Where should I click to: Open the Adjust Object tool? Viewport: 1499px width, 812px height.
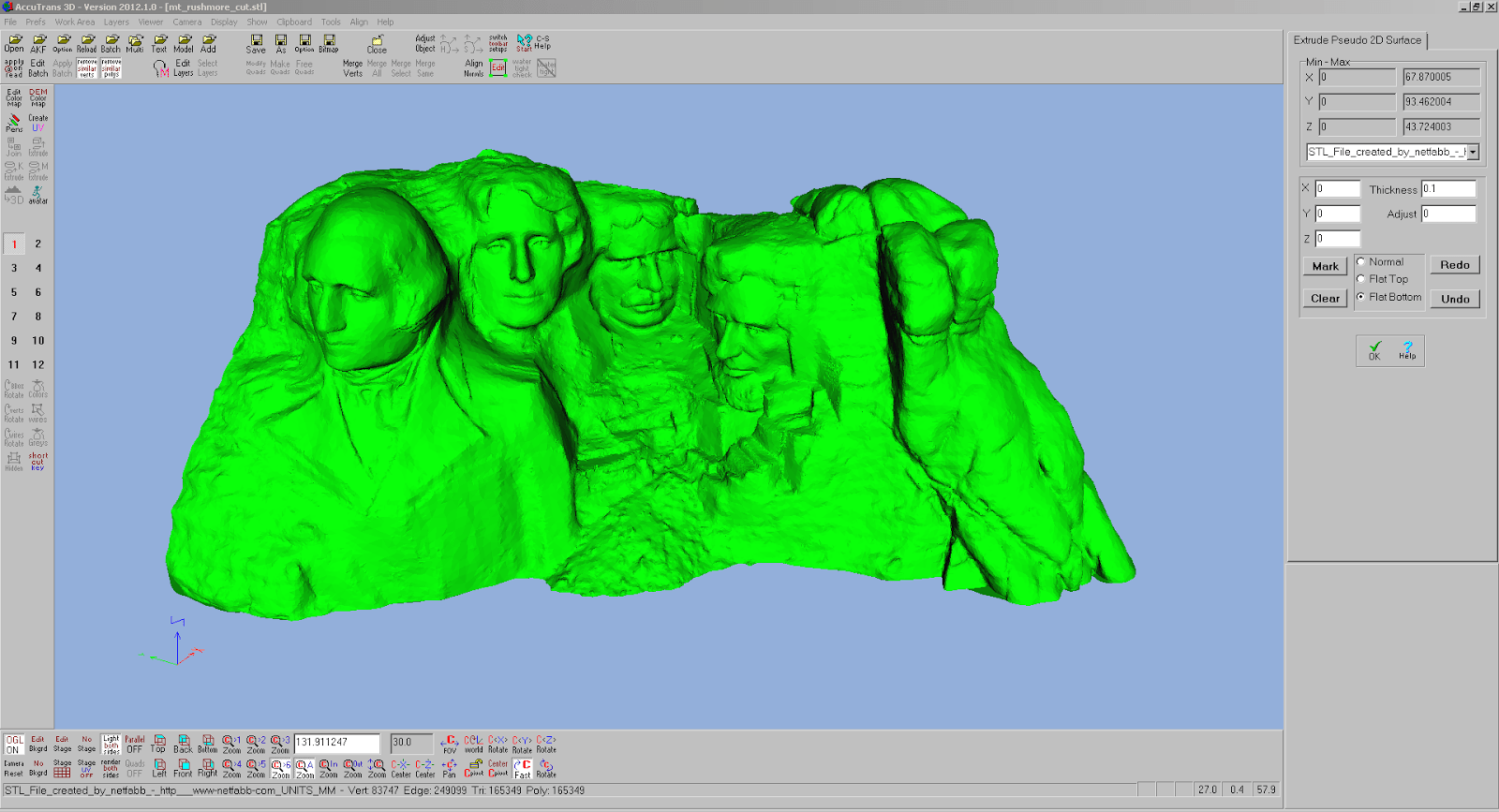pos(425,44)
